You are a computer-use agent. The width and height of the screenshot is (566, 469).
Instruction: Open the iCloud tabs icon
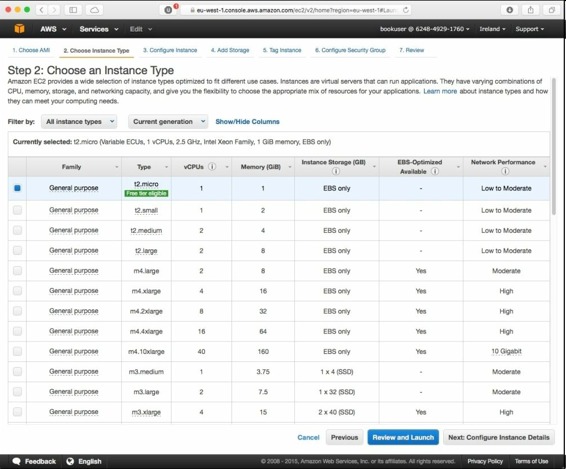(x=95, y=10)
